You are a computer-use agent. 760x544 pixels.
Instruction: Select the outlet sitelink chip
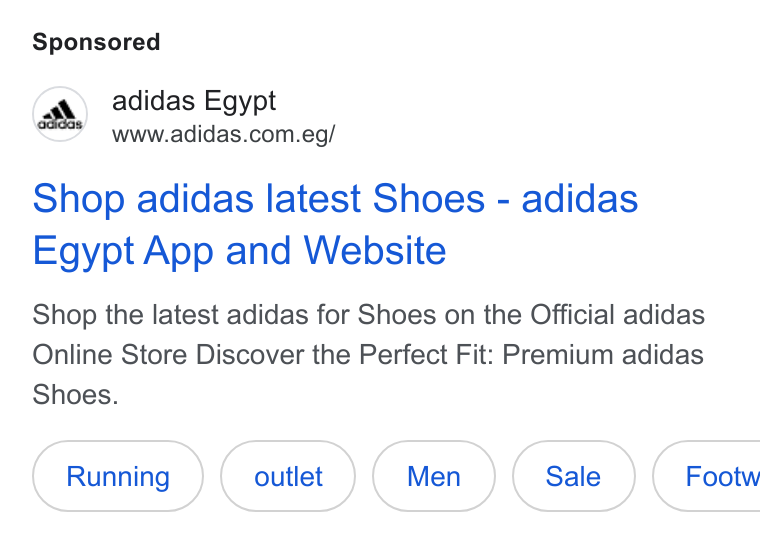pyautogui.click(x=288, y=476)
